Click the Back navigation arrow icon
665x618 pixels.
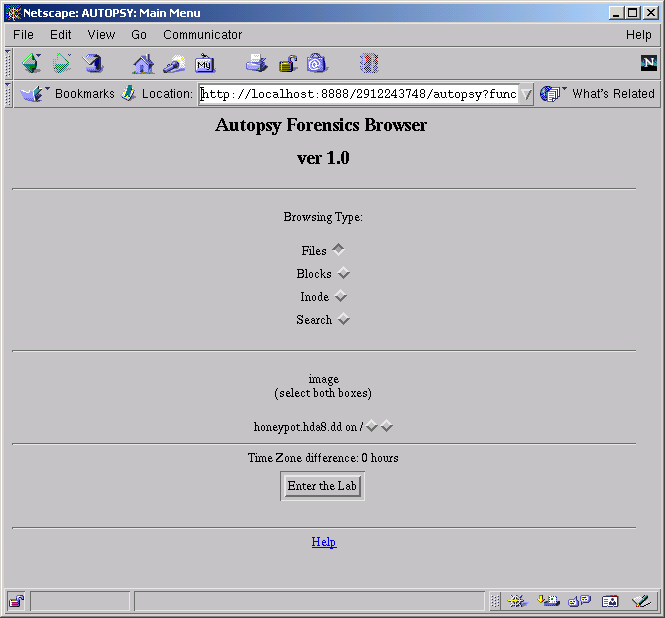coord(31,64)
